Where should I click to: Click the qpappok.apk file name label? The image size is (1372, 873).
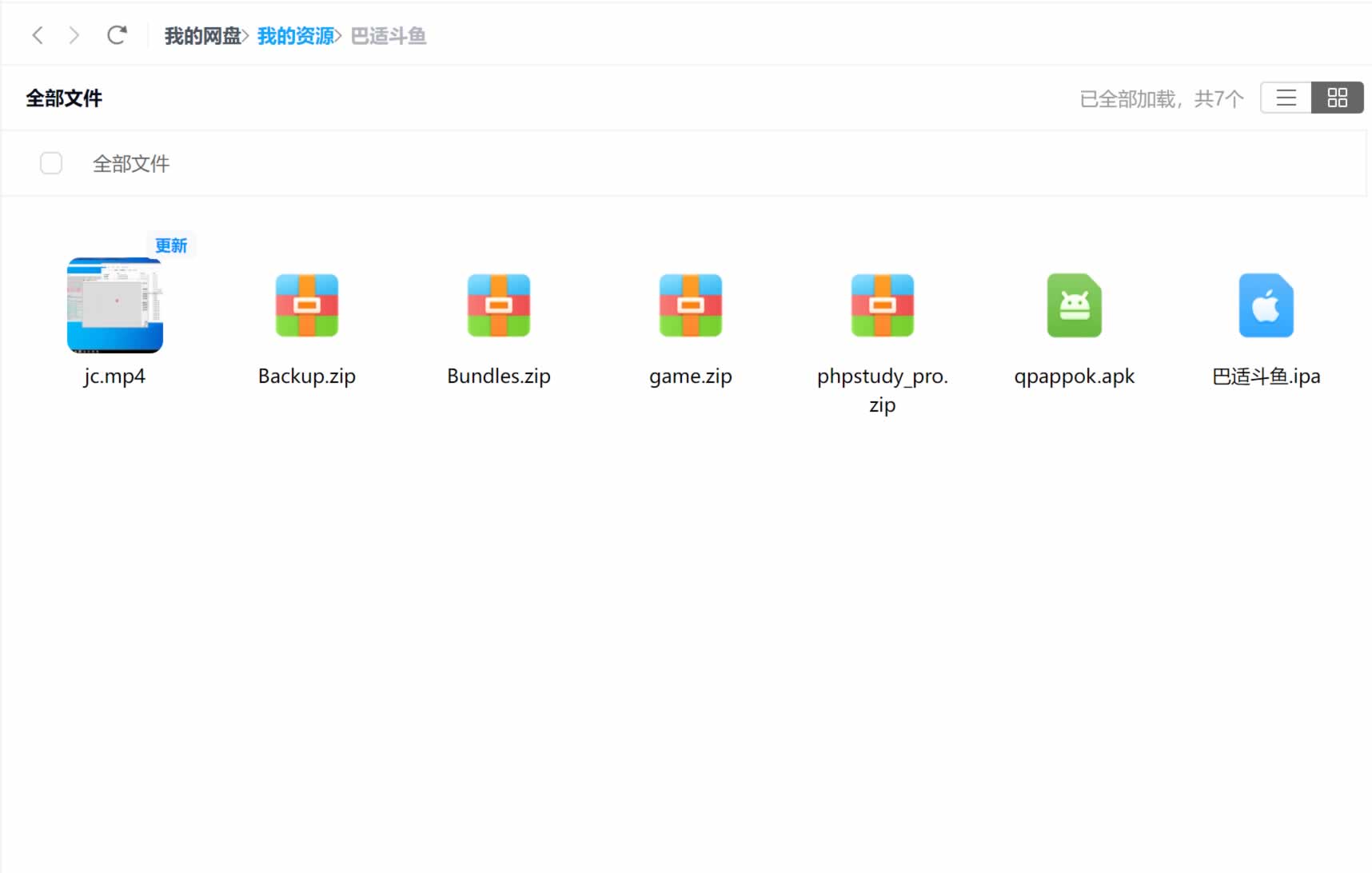point(1075,377)
